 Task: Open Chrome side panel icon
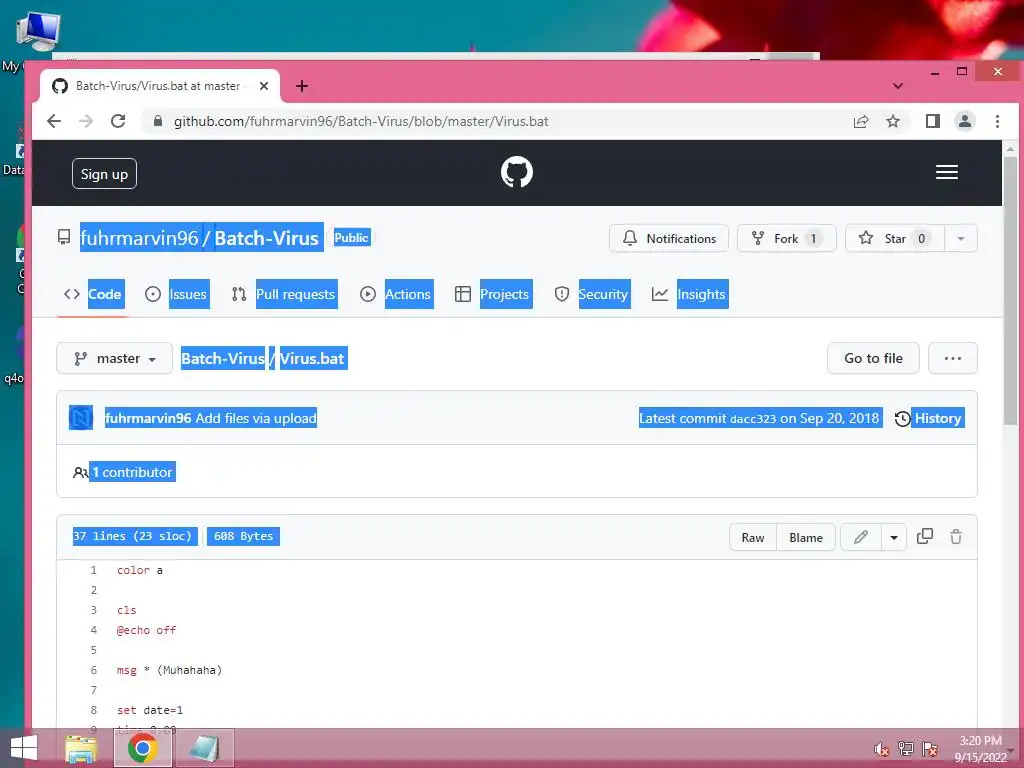click(933, 121)
